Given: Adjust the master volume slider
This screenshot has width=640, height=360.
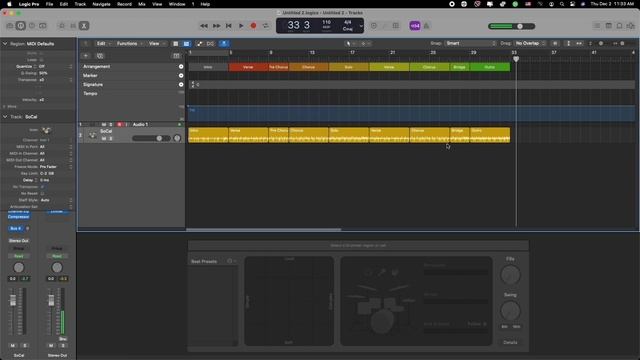Looking at the screenshot, I should point(511,26).
